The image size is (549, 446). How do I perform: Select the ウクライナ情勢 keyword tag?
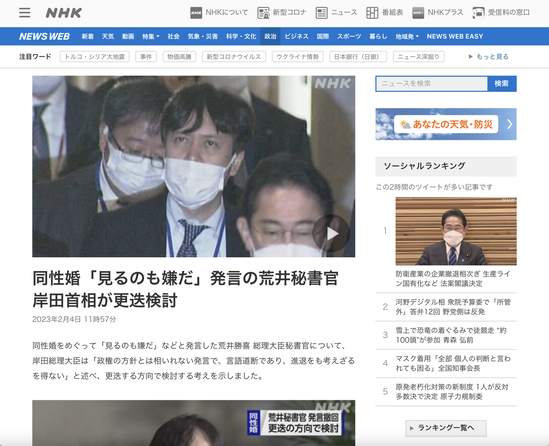tap(298, 57)
